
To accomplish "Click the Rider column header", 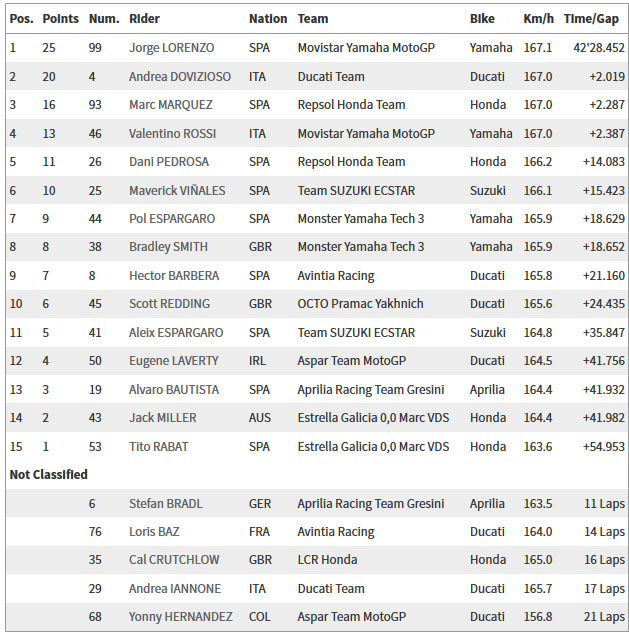I will (x=145, y=19).
